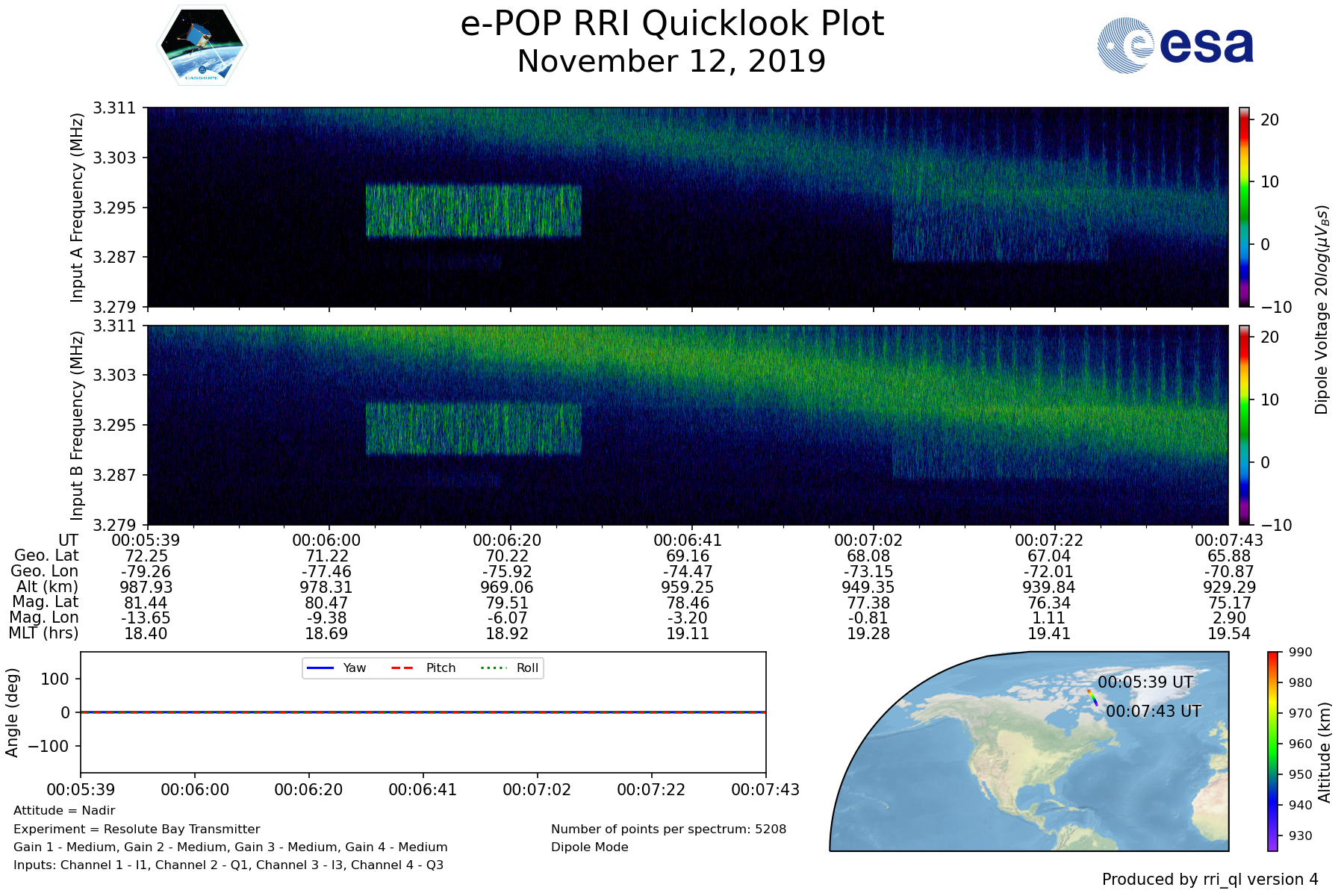Click the 'Experiment = Resolute Bay Transmitter' text

[137, 830]
